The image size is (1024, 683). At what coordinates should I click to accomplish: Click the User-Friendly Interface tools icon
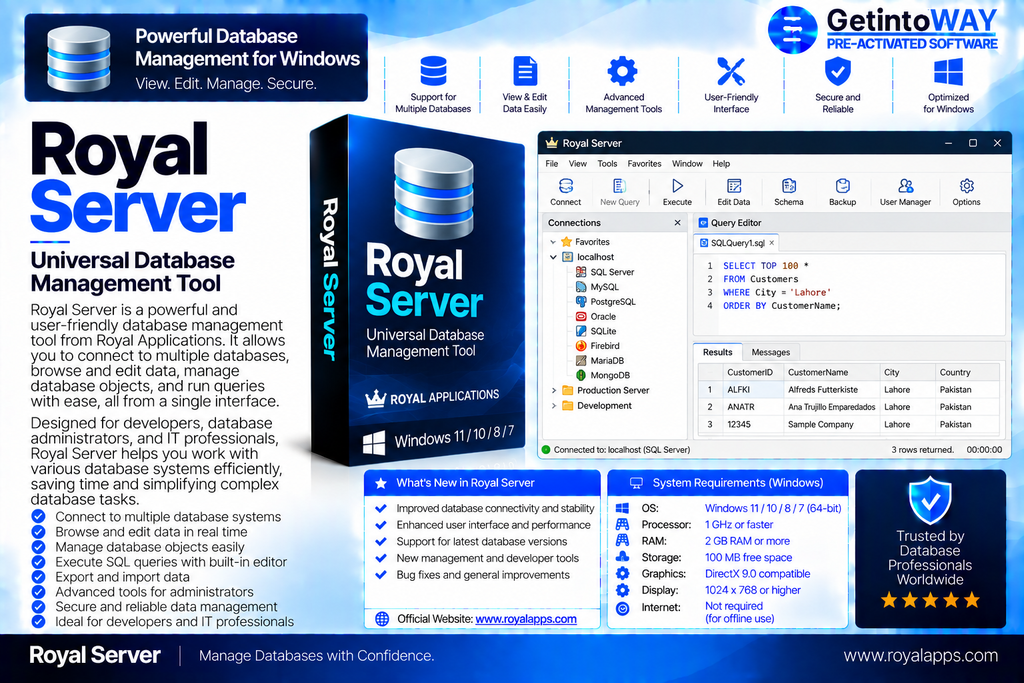[731, 72]
